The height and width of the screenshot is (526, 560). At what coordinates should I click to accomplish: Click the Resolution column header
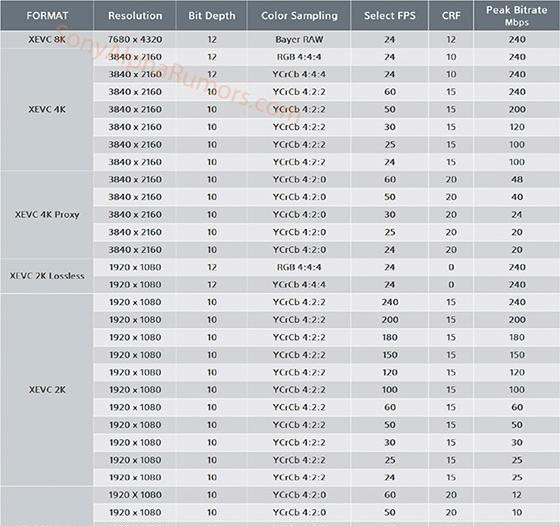tap(135, 15)
